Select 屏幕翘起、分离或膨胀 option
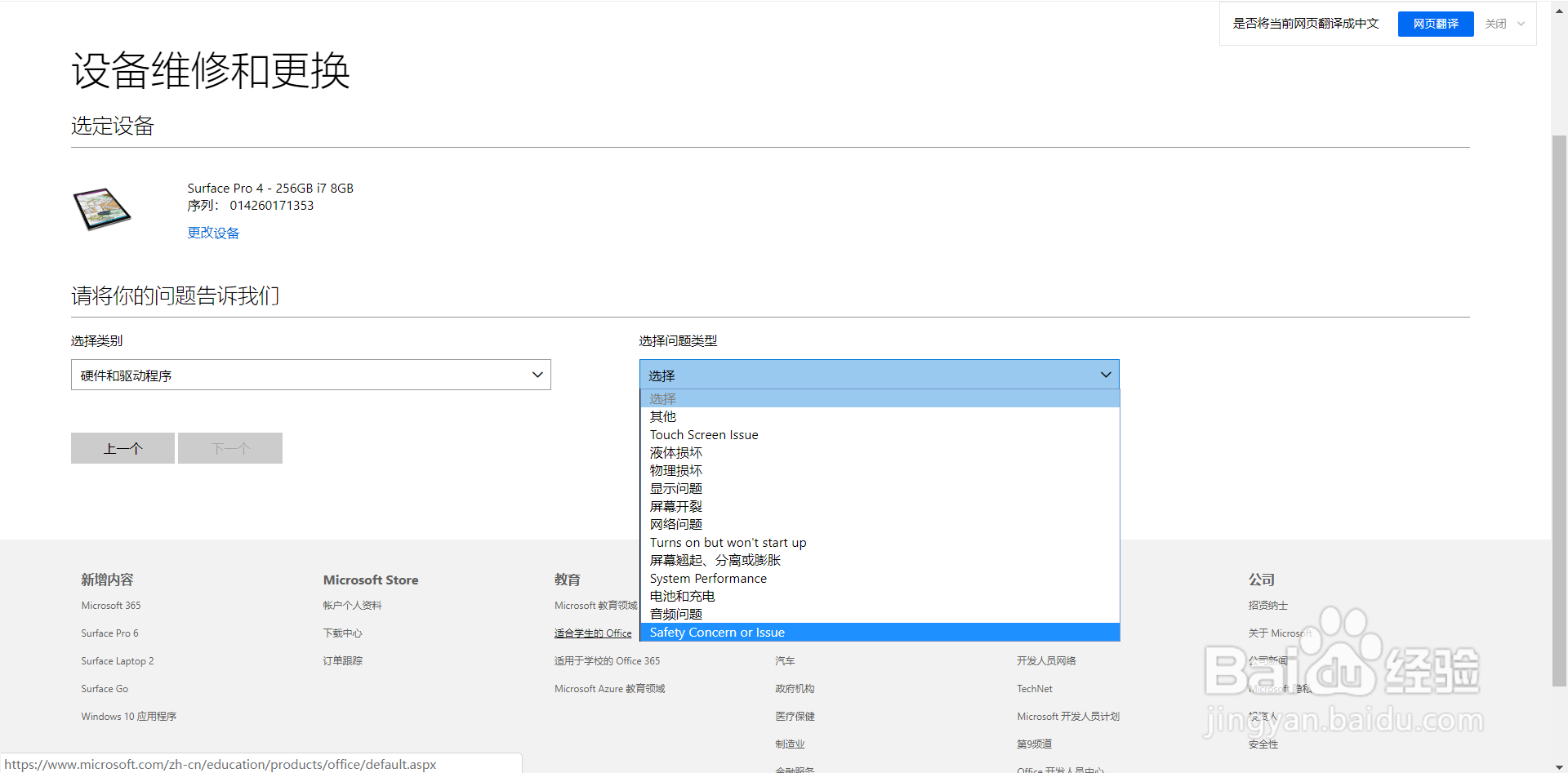1568x773 pixels. pyautogui.click(x=880, y=560)
